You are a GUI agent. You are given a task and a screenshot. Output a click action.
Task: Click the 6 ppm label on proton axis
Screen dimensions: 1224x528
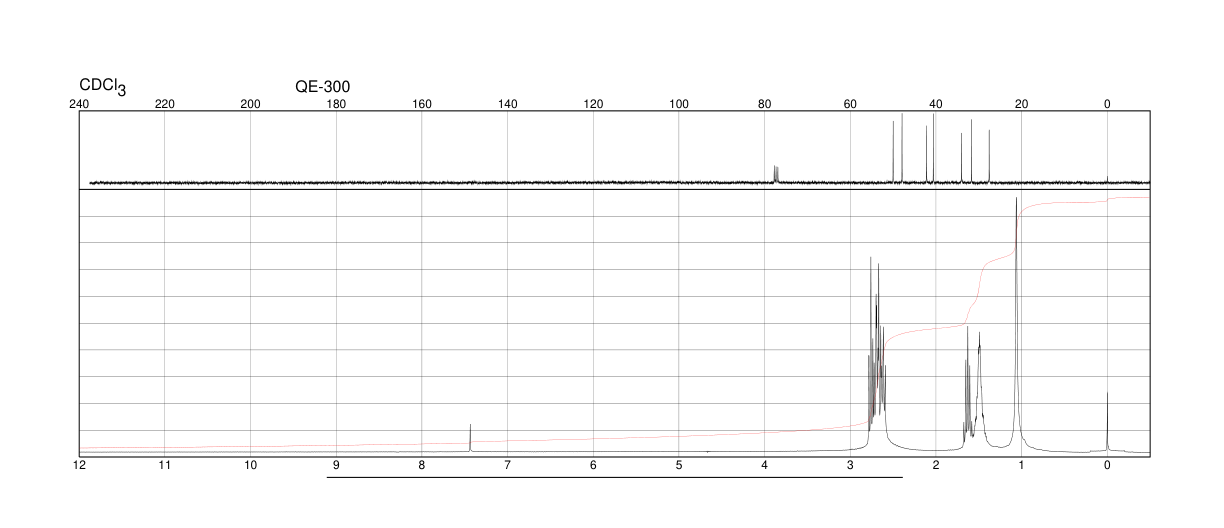tap(593, 465)
